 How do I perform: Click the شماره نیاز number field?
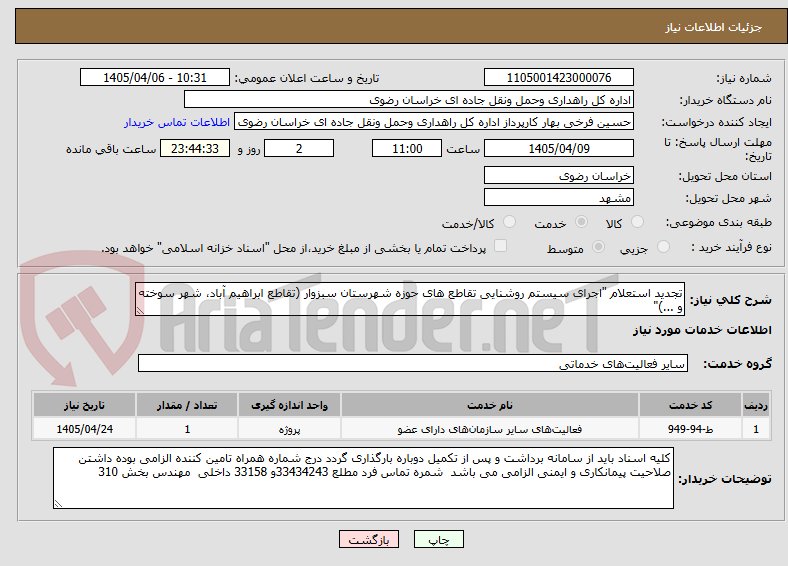558,77
